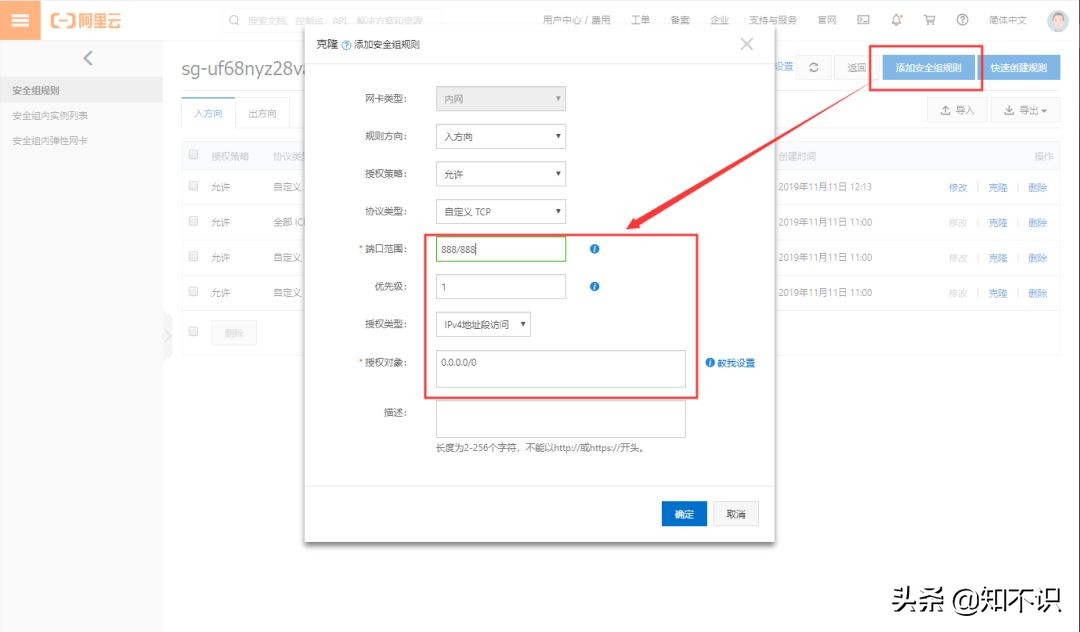
Task: Check the bottom select-all checkbox near 删除
Action: [194, 332]
